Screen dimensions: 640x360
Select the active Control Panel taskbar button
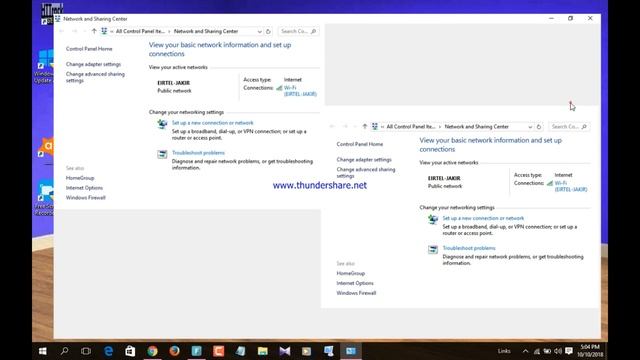coord(351,351)
